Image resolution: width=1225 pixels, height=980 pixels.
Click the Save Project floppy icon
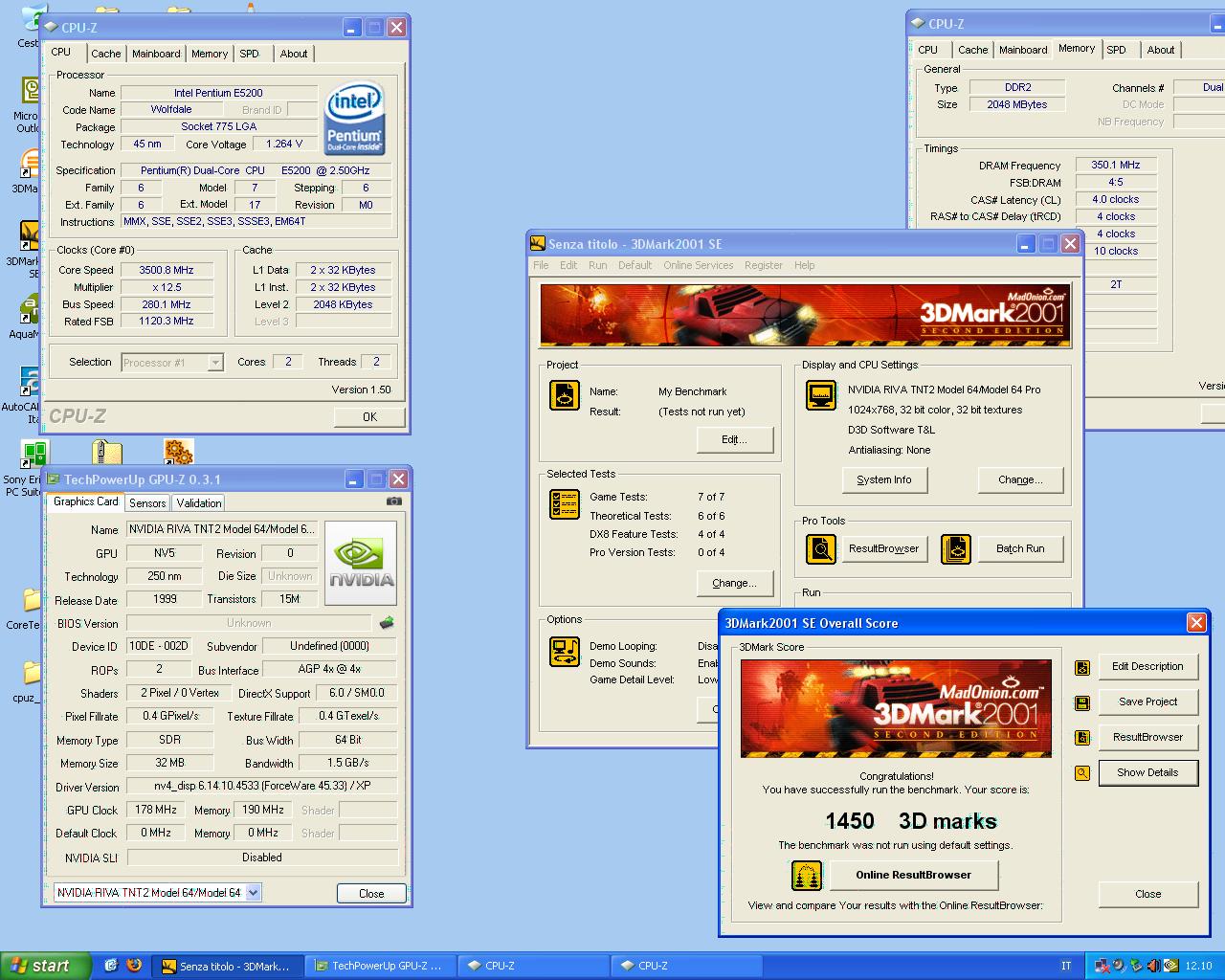tap(1082, 703)
